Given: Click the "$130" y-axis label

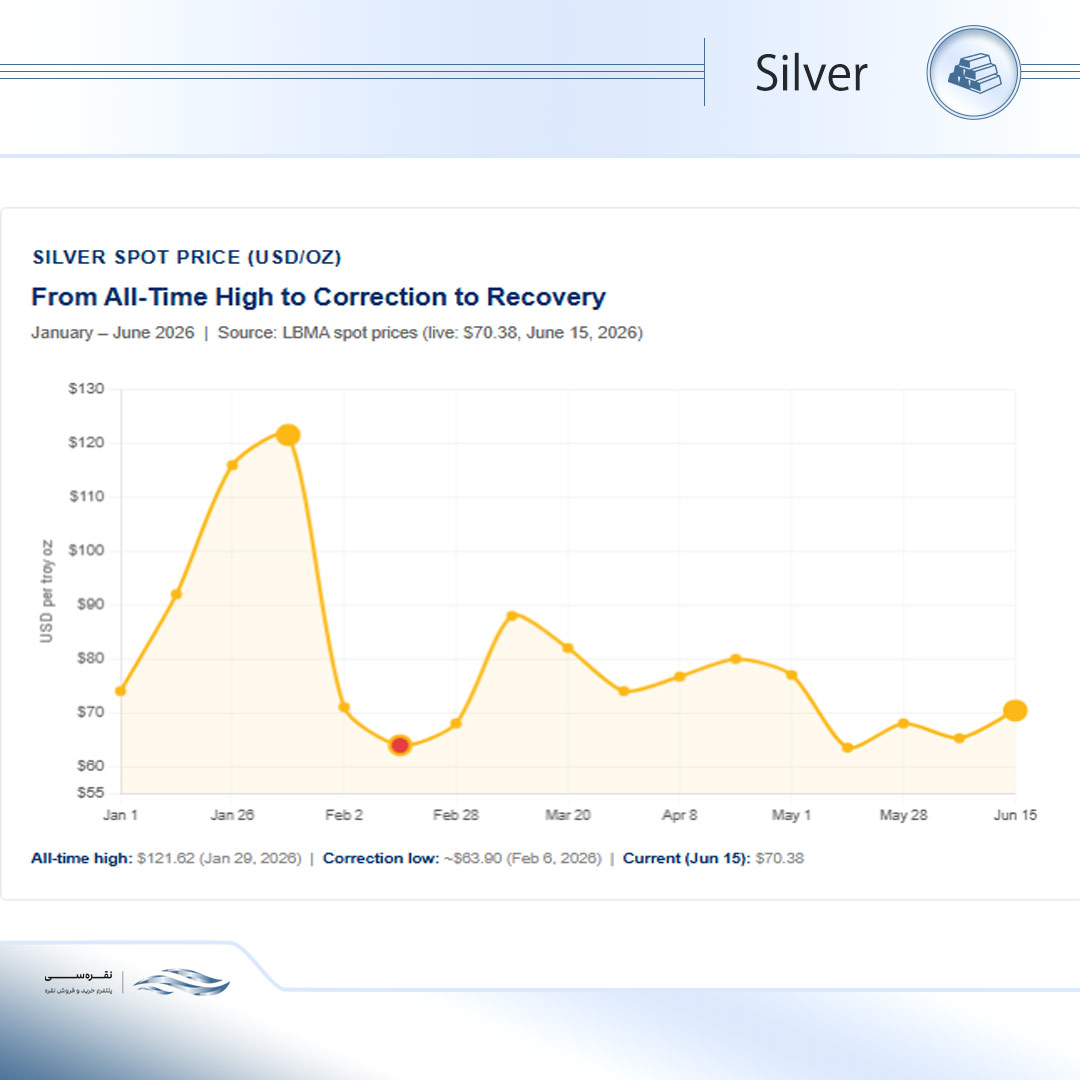Looking at the screenshot, I should (86, 388).
